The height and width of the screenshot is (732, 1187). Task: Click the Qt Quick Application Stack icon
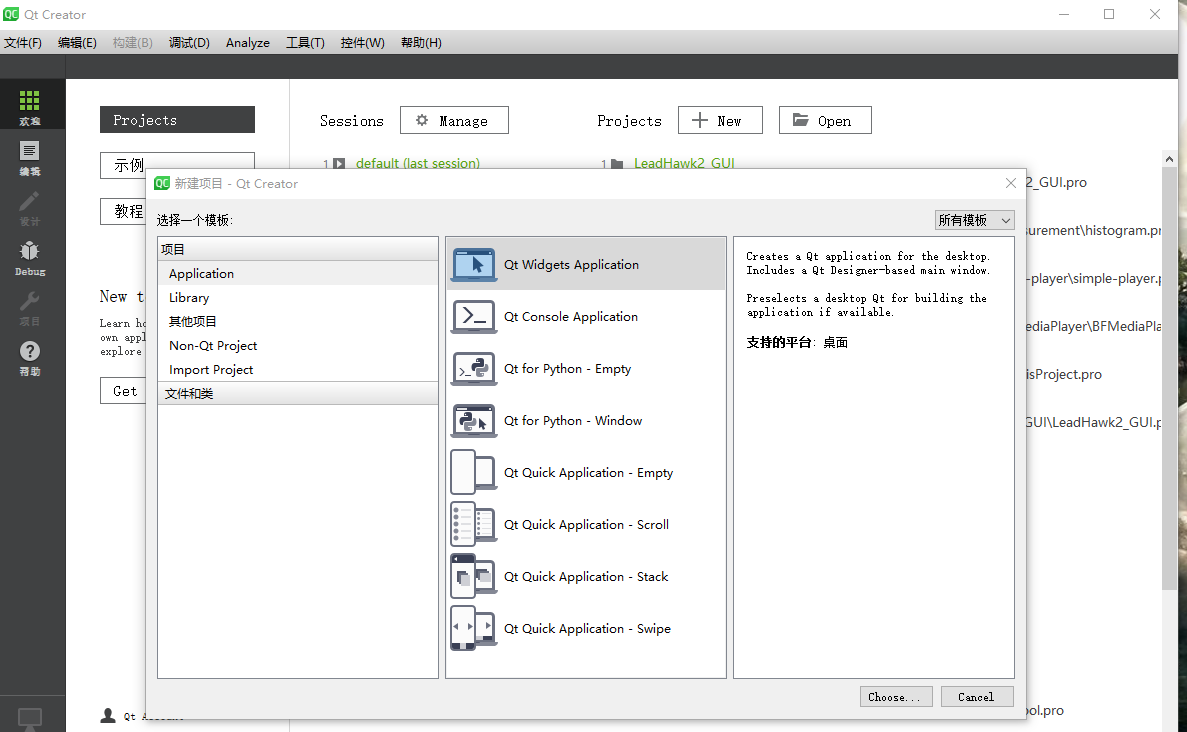click(474, 577)
